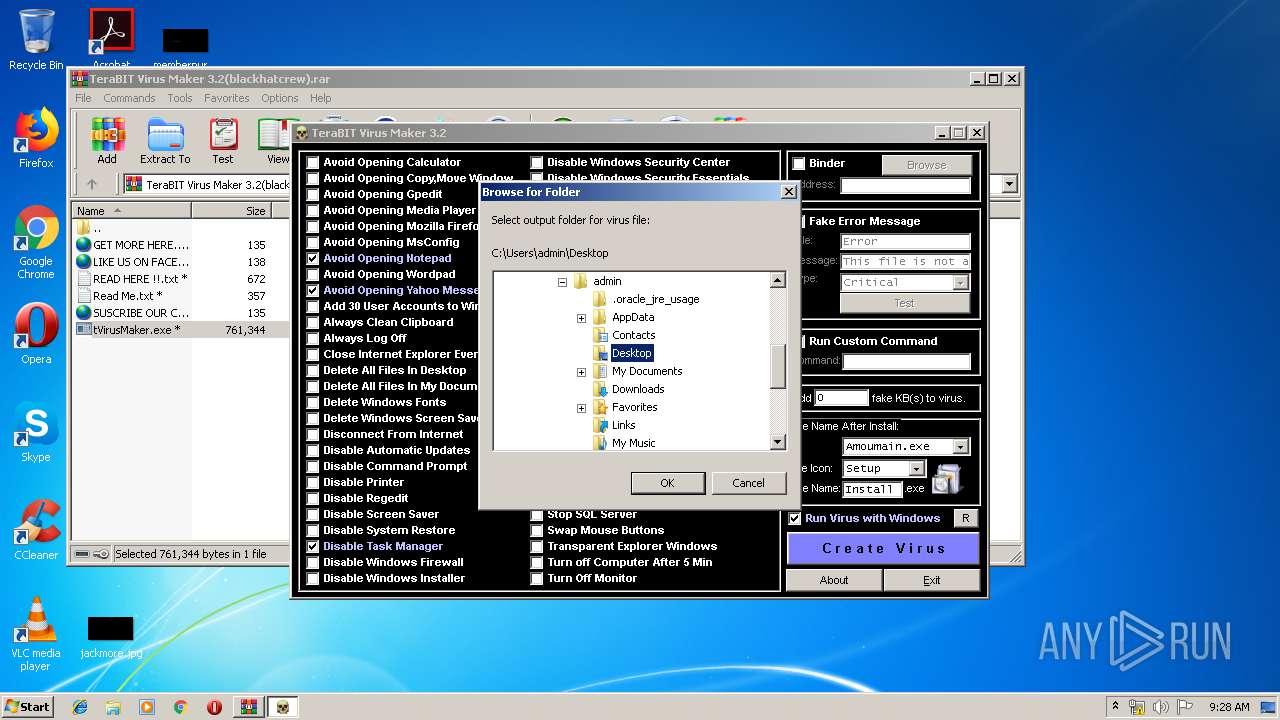Click the volume icon in system tray

[1161, 707]
